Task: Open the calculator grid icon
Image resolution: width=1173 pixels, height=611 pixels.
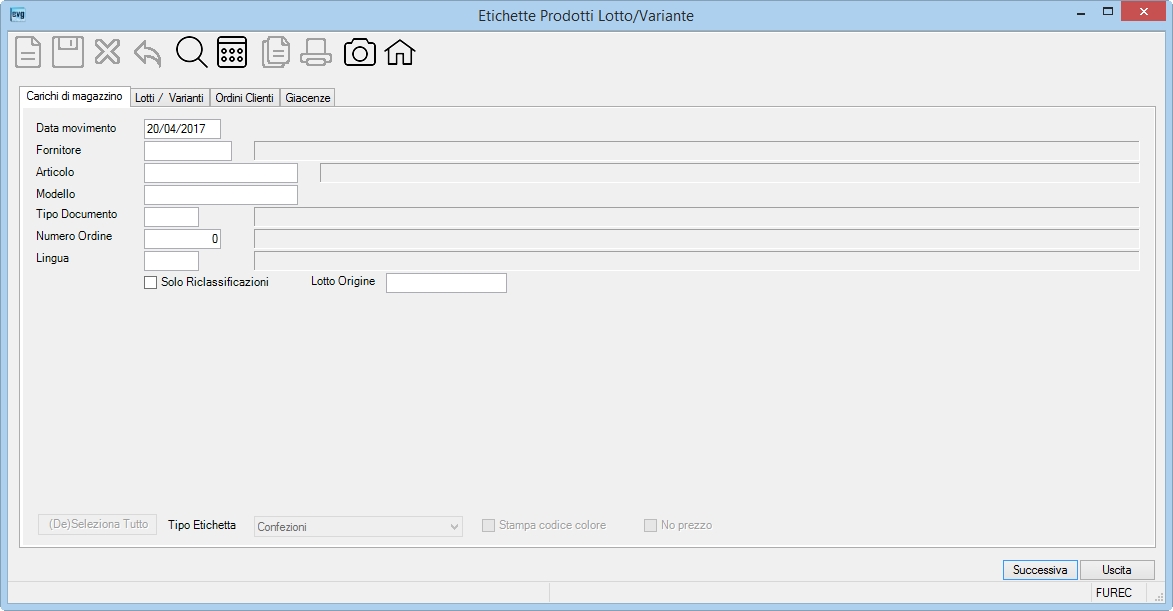Action: point(232,52)
